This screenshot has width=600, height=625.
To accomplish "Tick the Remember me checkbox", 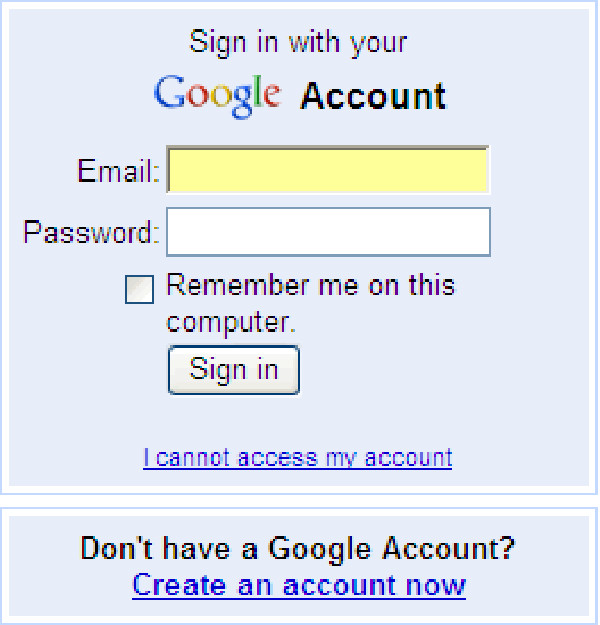I will (139, 290).
